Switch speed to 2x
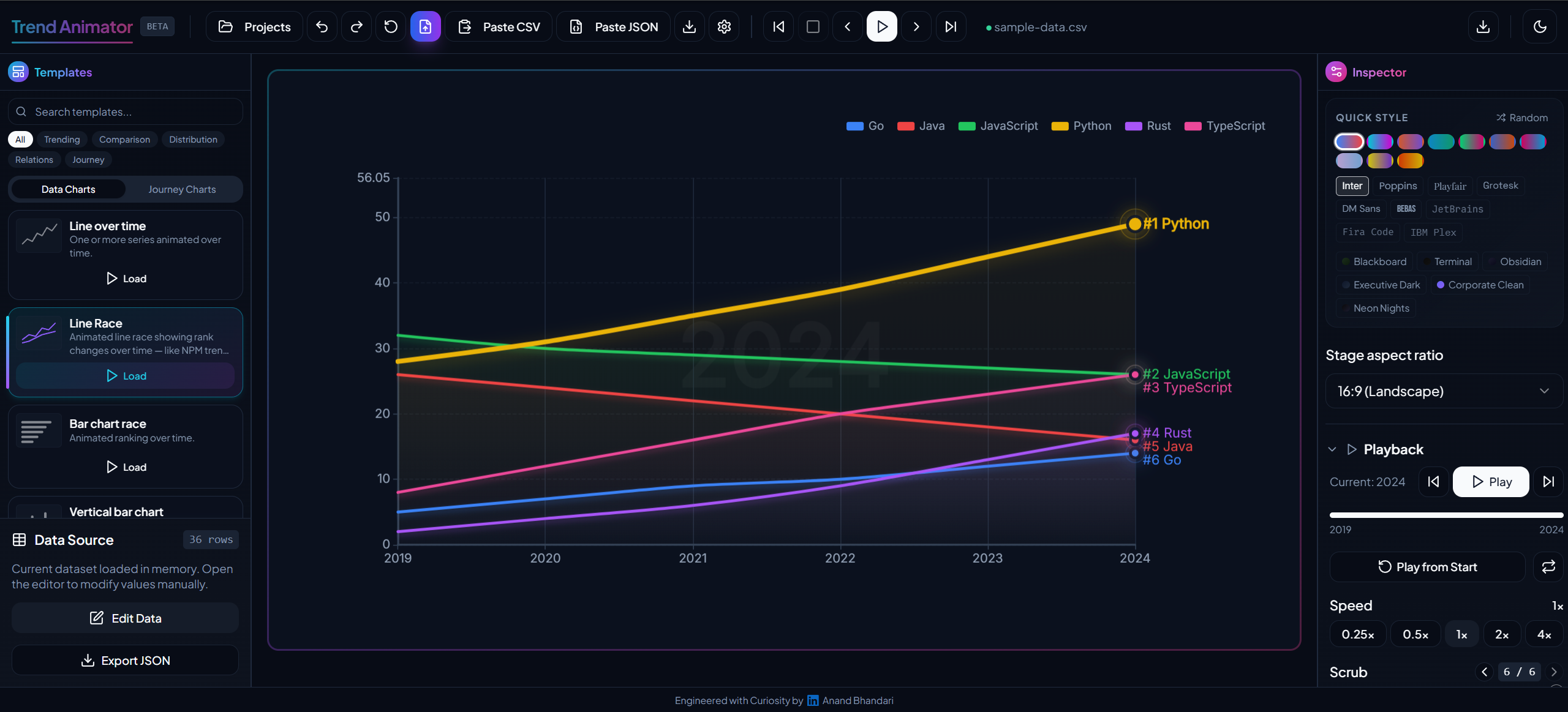This screenshot has height=712, width=1568. click(x=1502, y=634)
